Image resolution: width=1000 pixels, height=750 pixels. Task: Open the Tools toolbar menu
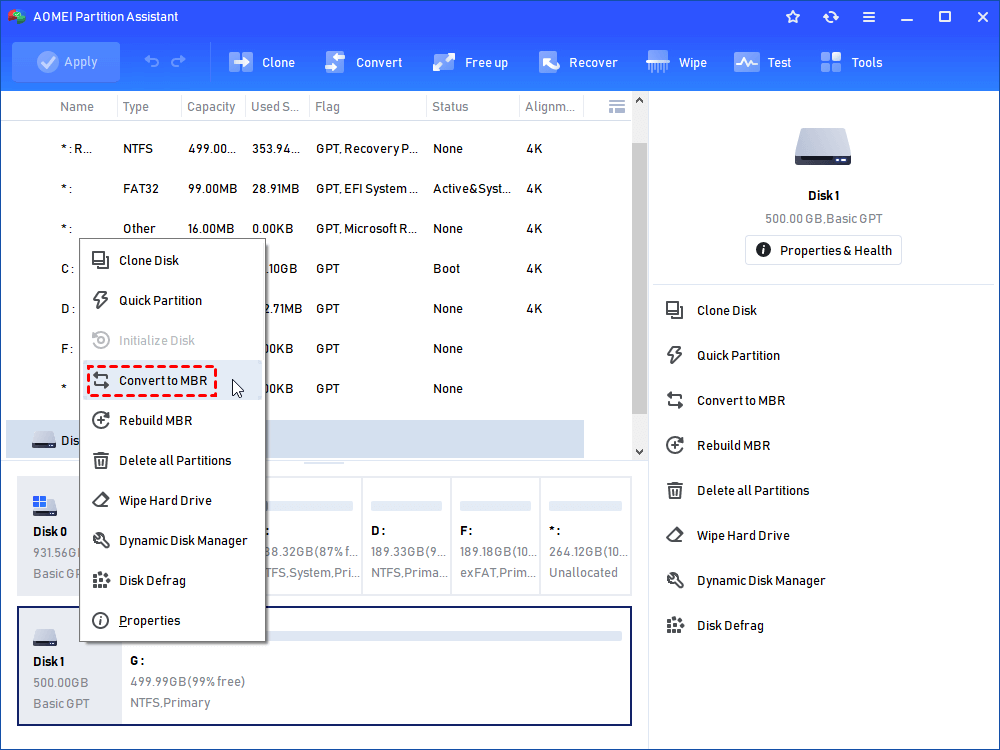point(851,62)
